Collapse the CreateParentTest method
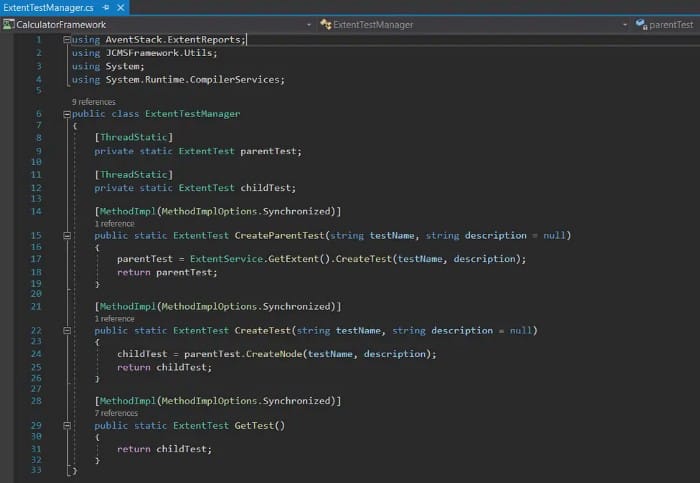Image resolution: width=700 pixels, height=483 pixels. pos(67,236)
